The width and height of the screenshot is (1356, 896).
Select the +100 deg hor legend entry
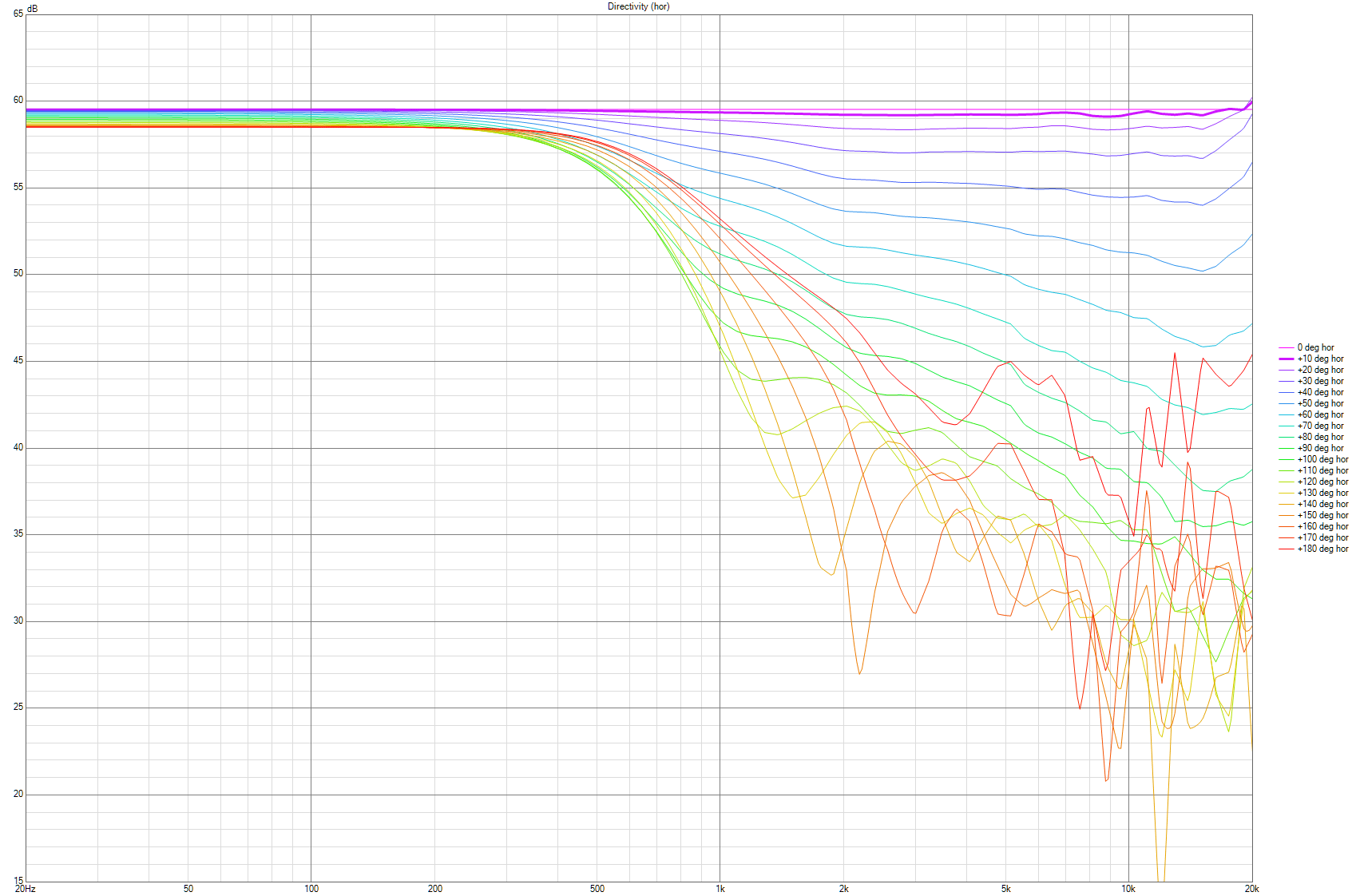tap(1314, 459)
